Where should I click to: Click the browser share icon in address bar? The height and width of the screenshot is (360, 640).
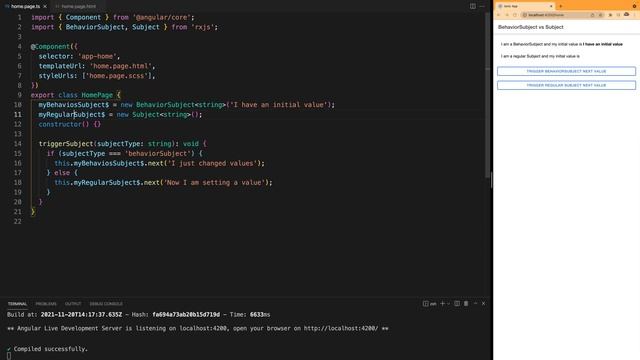(592, 15)
